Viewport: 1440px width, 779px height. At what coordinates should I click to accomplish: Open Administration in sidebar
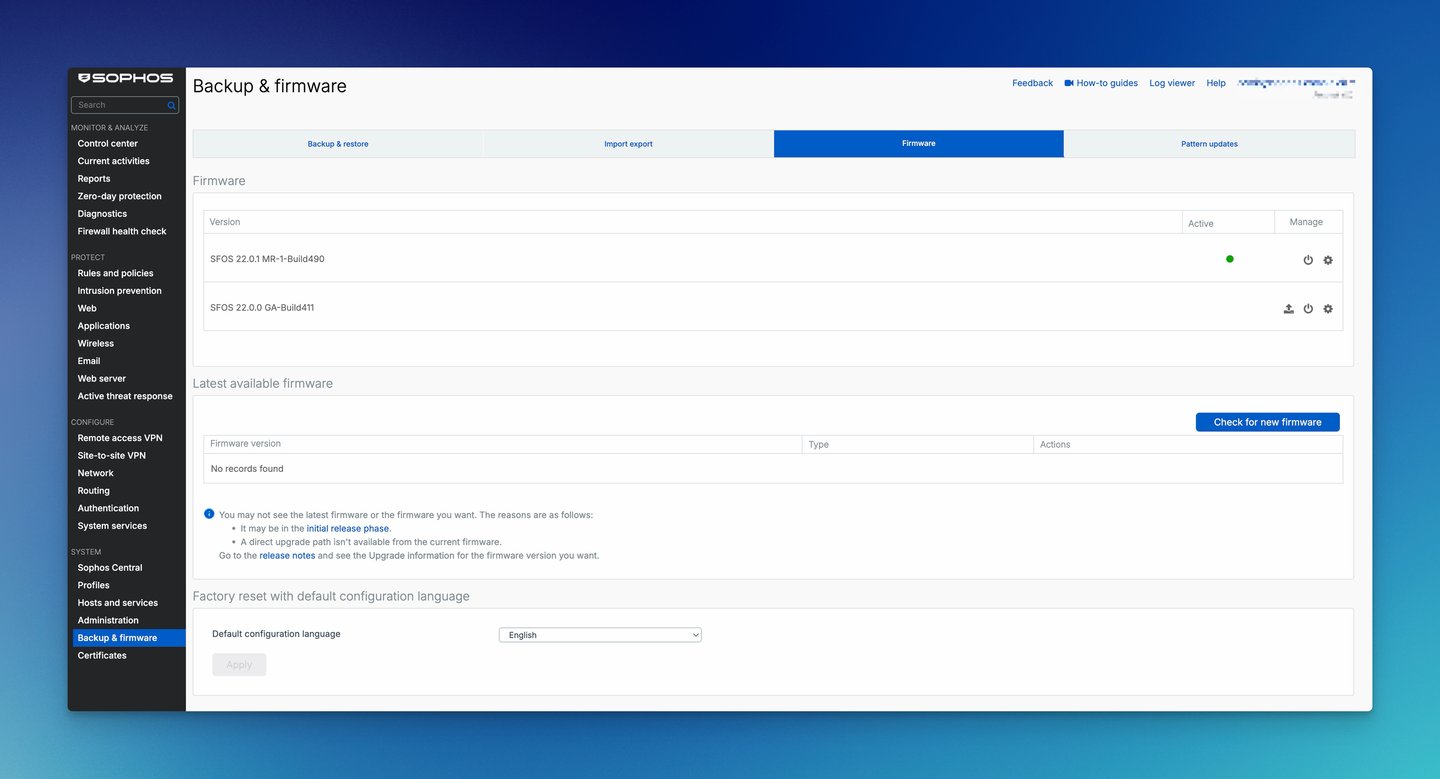(108, 620)
